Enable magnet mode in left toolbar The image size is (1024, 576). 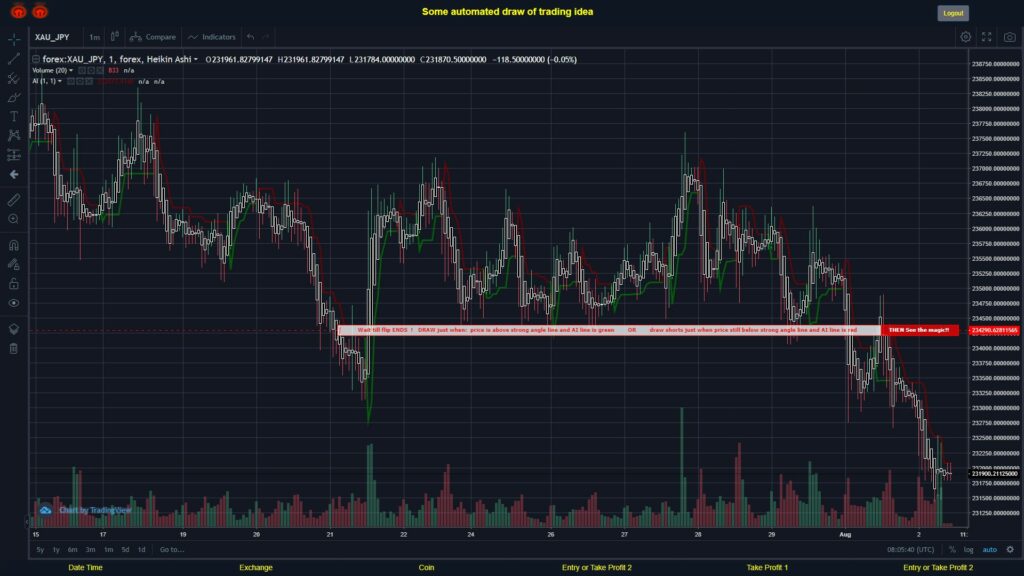click(x=14, y=245)
